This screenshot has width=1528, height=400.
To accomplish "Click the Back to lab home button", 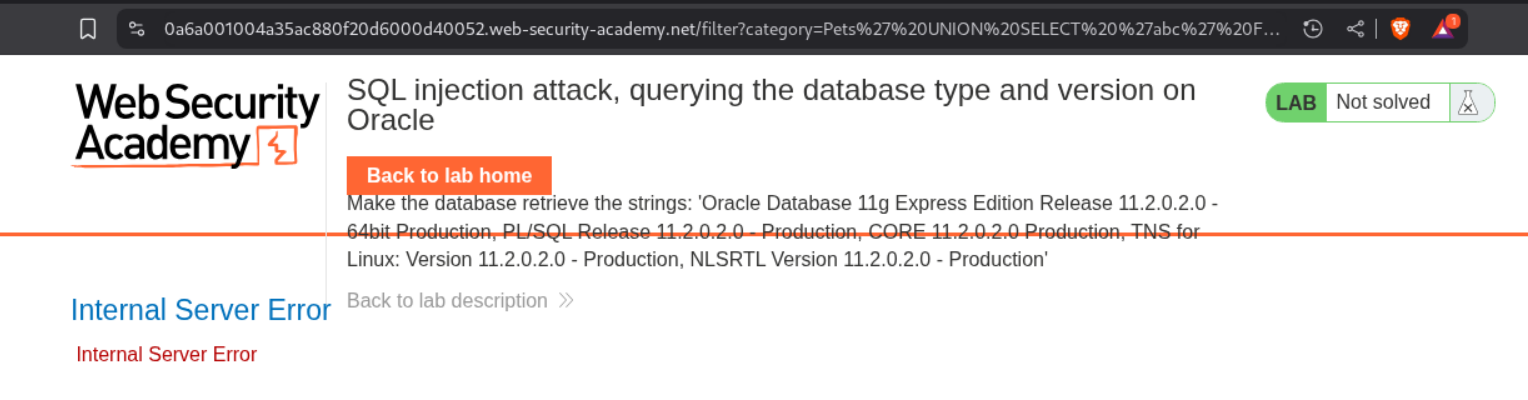I will point(449,176).
